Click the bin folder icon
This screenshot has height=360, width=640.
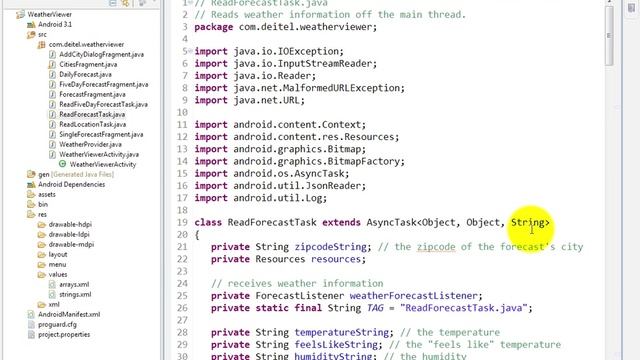(31, 204)
